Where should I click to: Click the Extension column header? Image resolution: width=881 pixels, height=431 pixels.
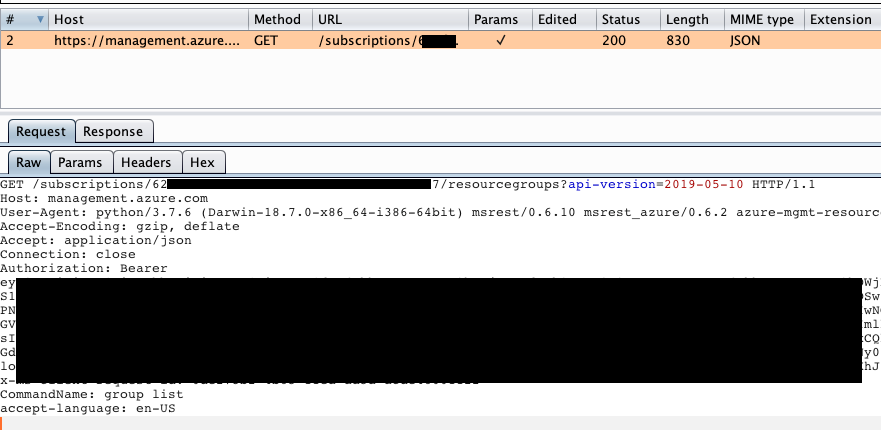842,20
